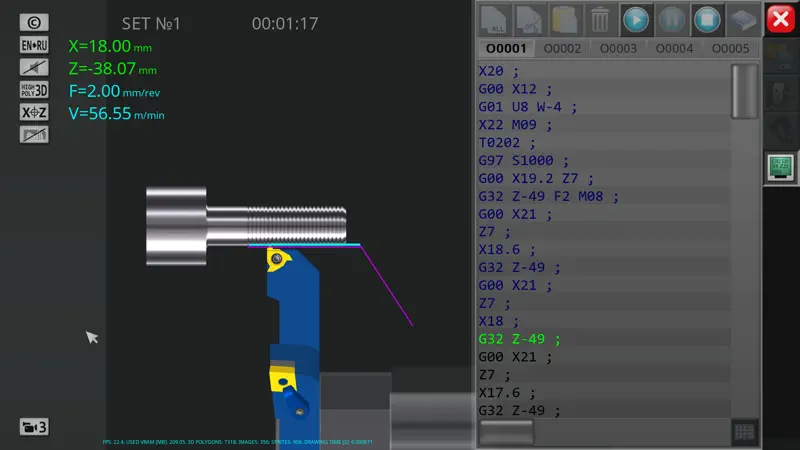Viewport: 800px width, 450px height.
Task: Toggle the muted sound speaker button
Action: pyautogui.click(x=34, y=67)
